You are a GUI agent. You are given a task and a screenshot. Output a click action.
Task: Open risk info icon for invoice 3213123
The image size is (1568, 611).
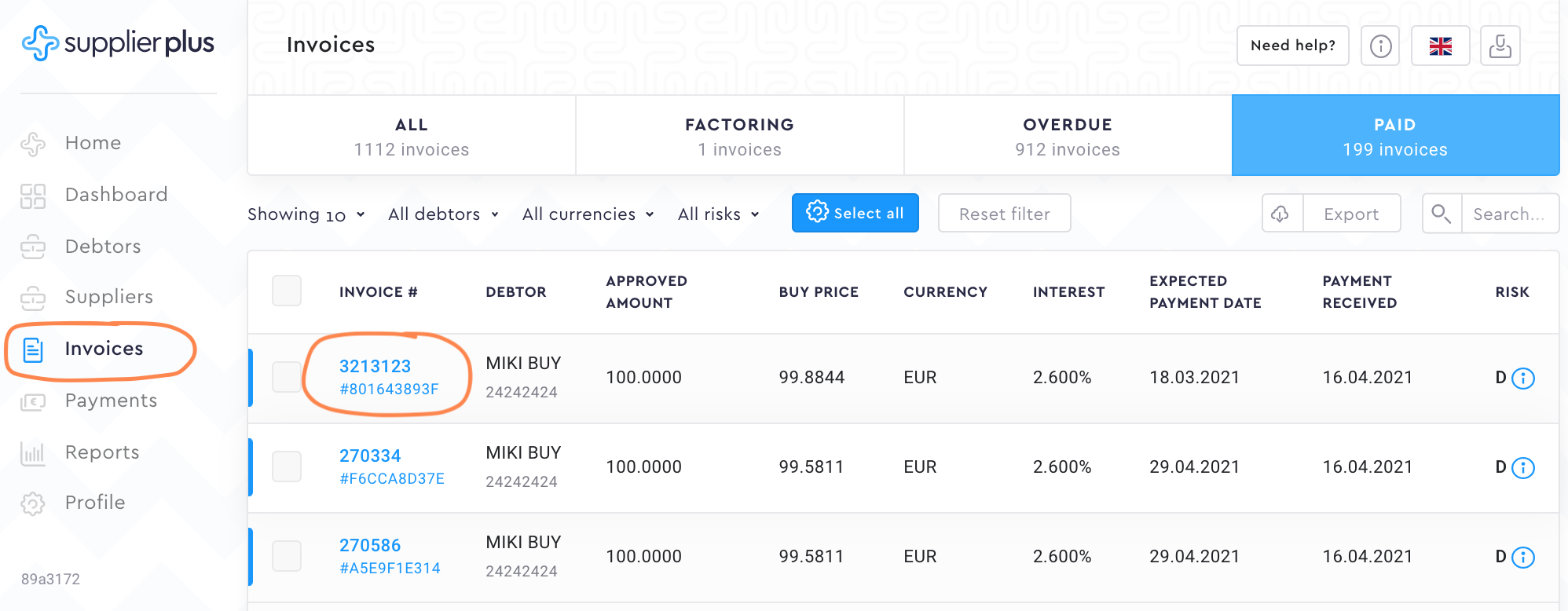tap(1523, 379)
